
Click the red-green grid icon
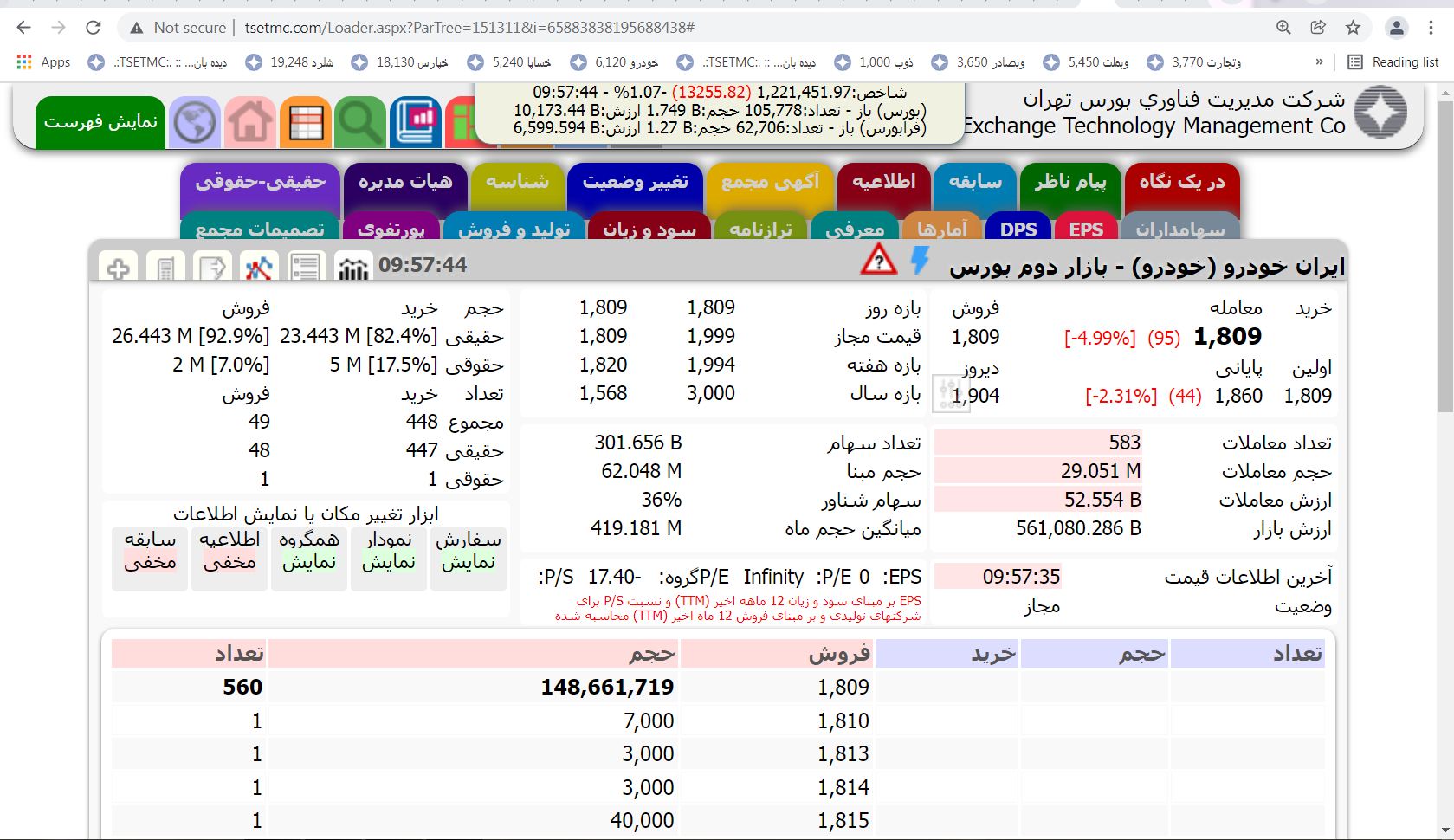[461, 122]
